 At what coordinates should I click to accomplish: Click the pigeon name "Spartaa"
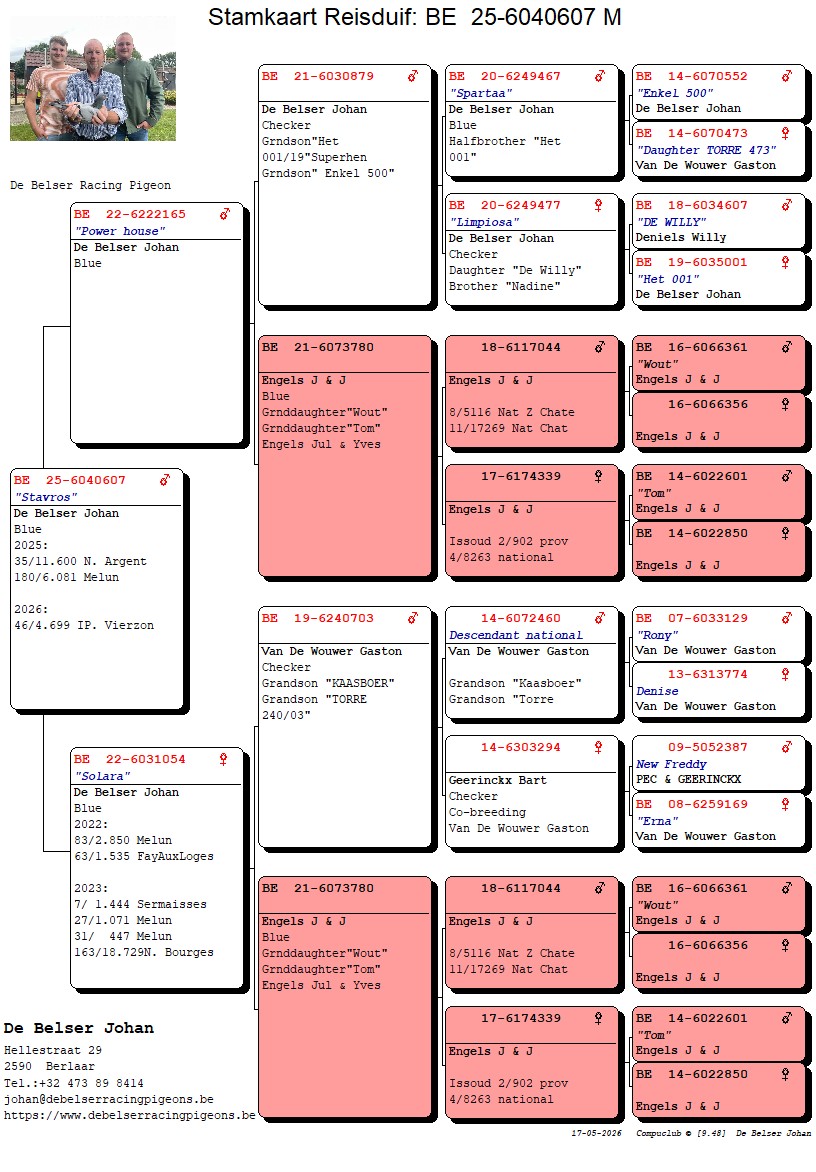click(481, 93)
